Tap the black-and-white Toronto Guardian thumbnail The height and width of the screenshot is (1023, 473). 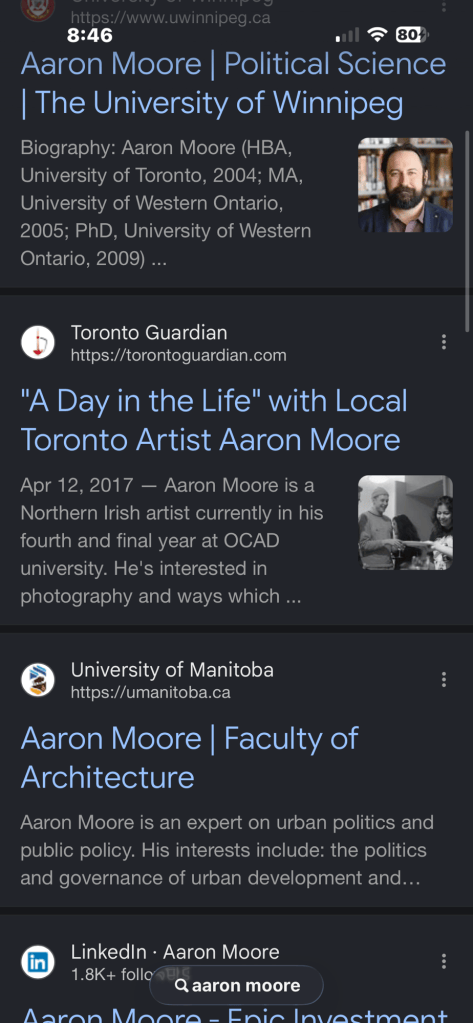point(405,523)
